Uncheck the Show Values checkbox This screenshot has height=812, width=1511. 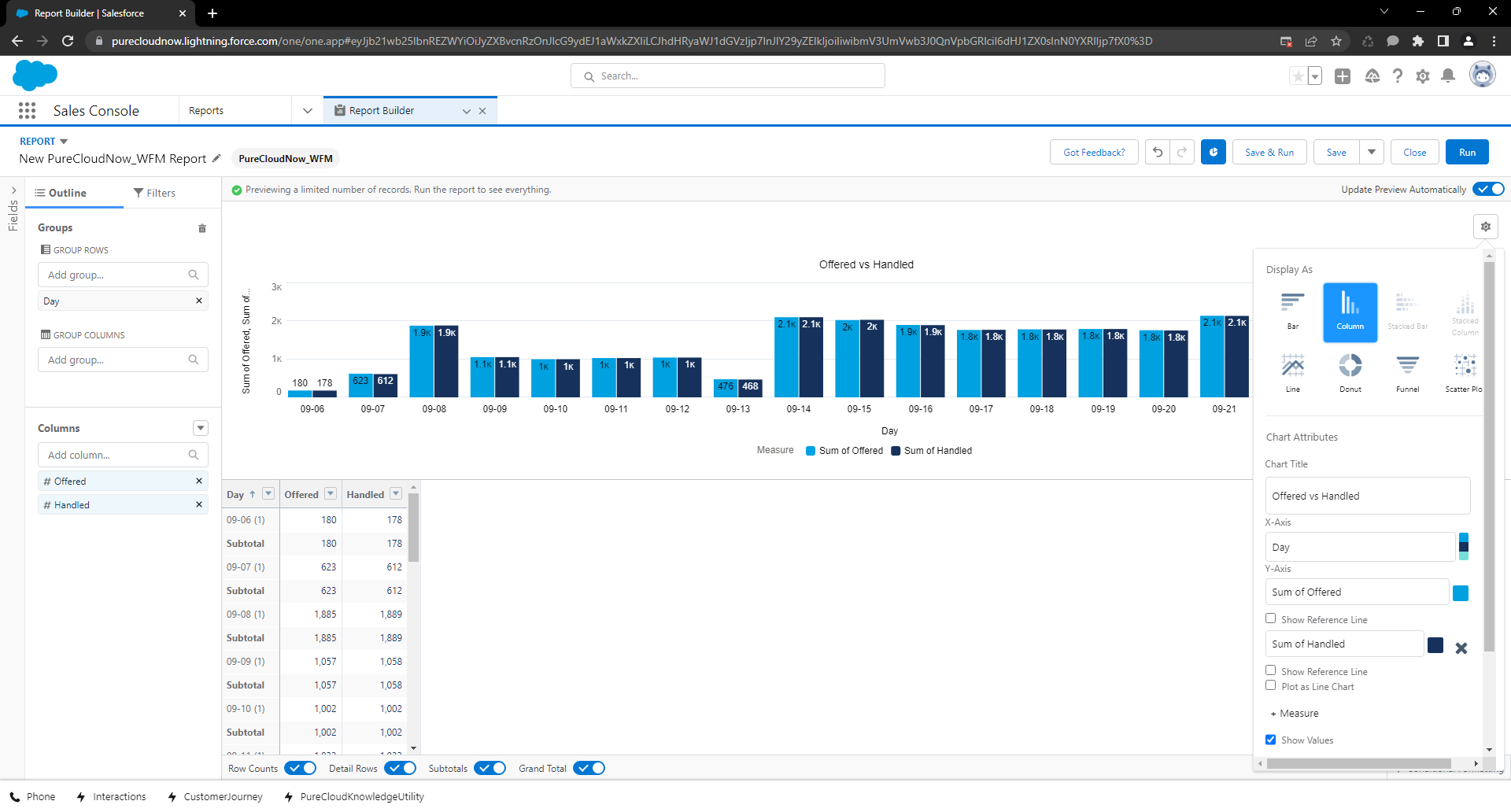pos(1270,740)
